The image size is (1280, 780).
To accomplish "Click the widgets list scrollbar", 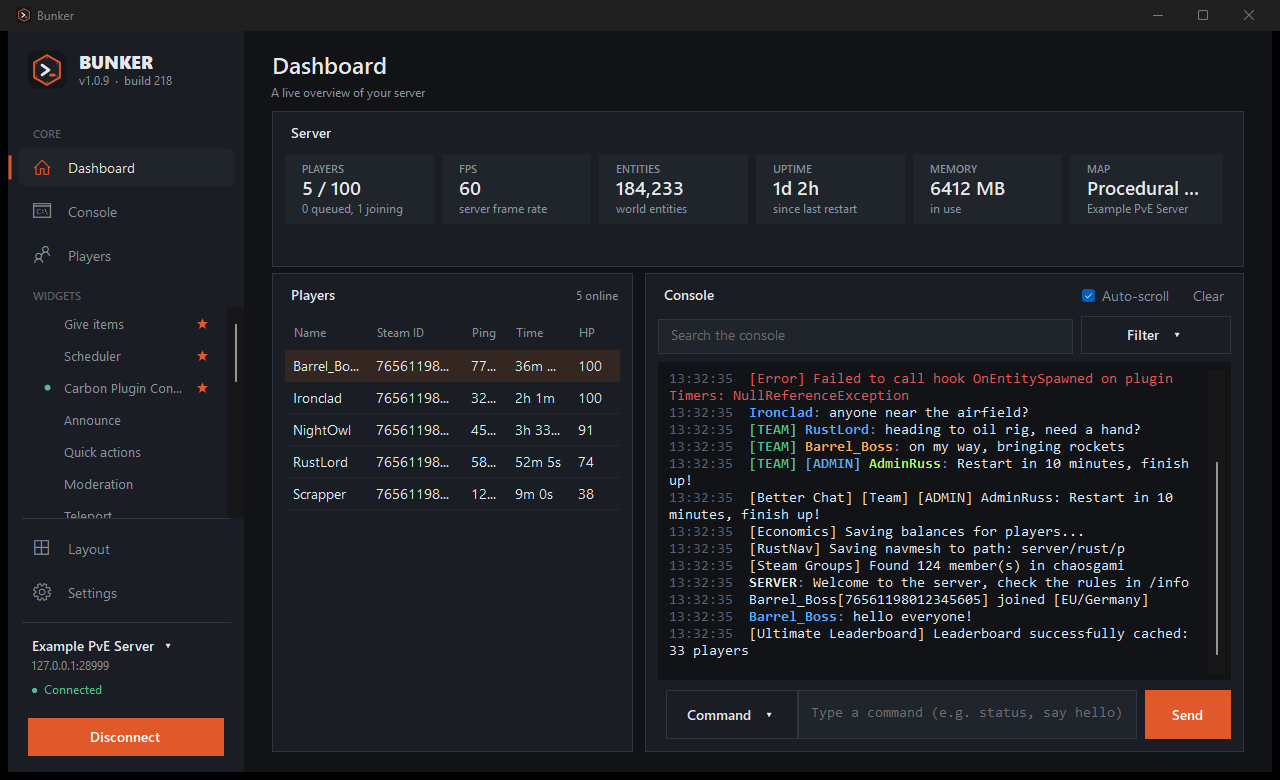I will 236,352.
